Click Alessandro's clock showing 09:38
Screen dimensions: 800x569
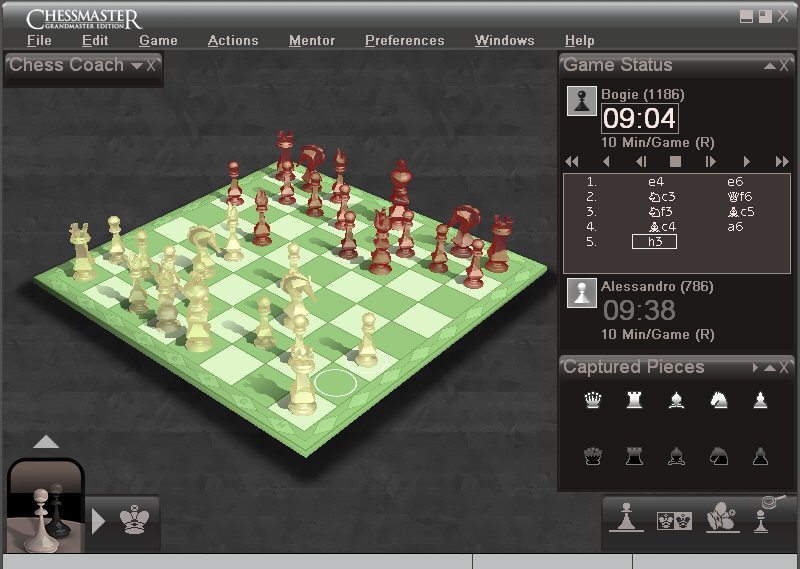639,310
